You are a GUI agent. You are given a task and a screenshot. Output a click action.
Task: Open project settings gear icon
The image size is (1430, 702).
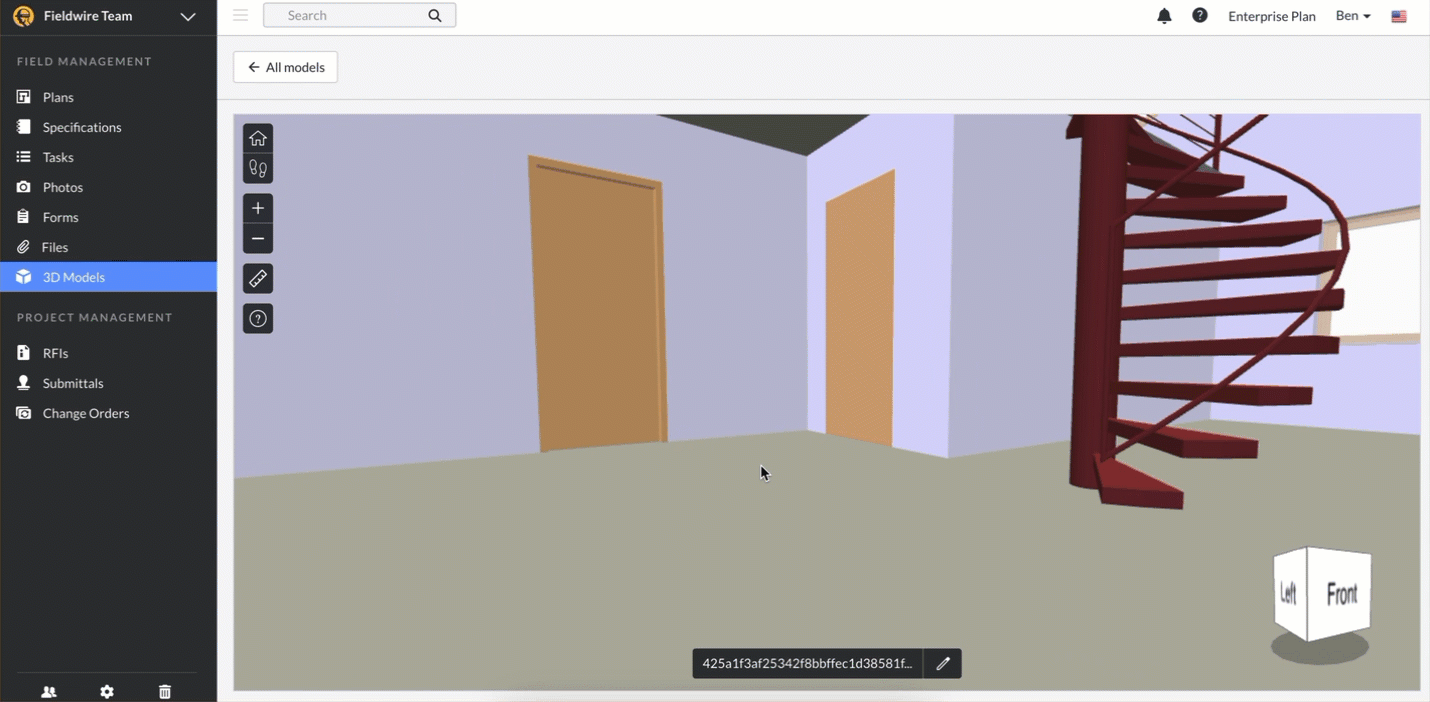pyautogui.click(x=106, y=691)
